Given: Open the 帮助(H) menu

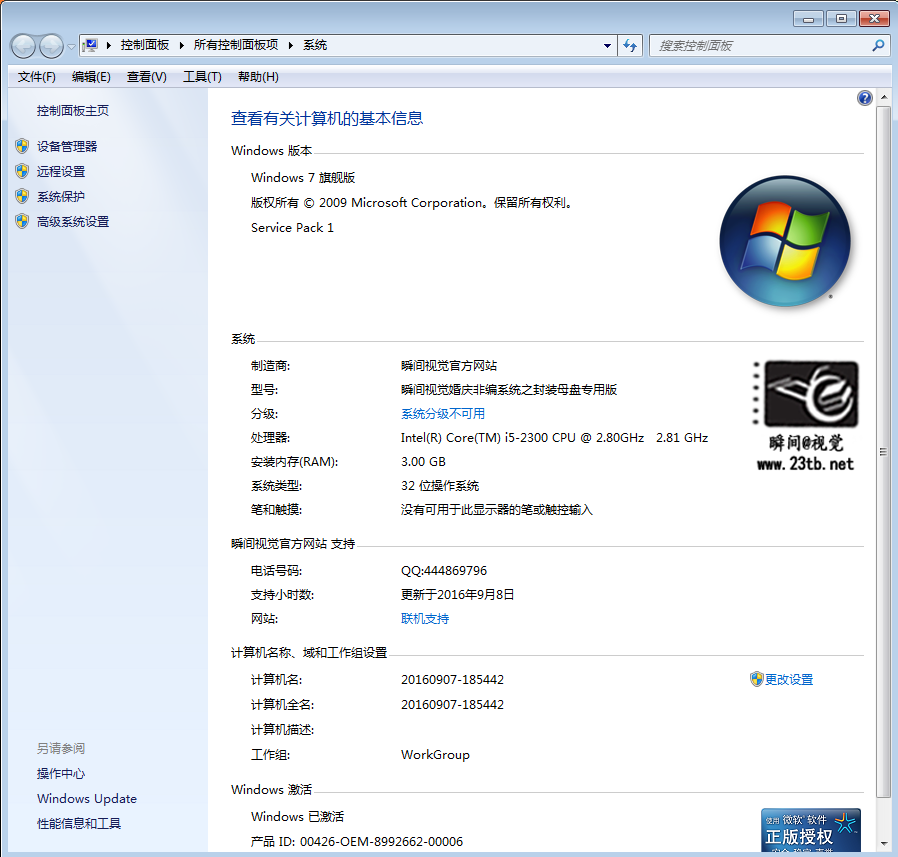Looking at the screenshot, I should click(x=258, y=77).
